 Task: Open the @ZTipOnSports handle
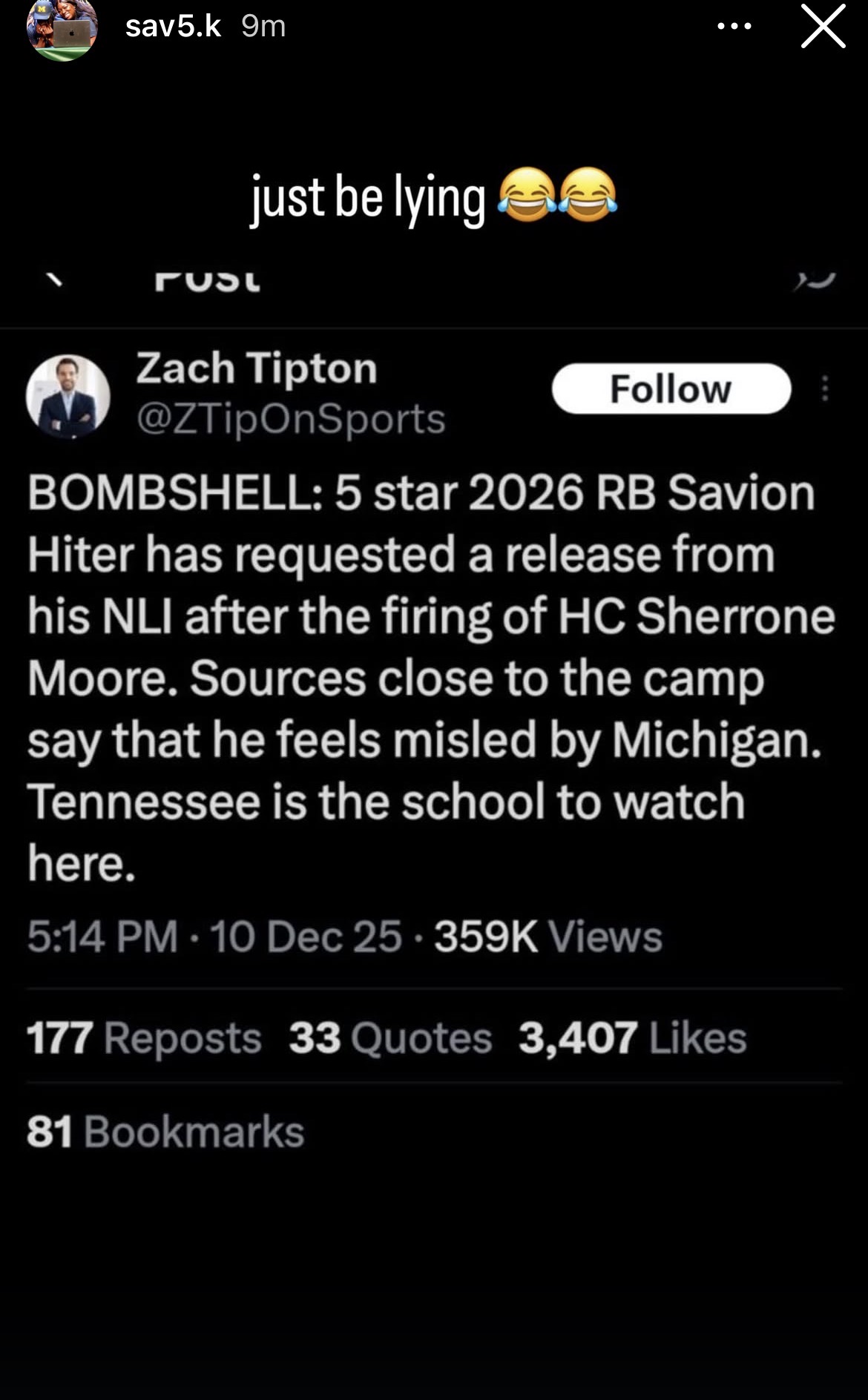[x=291, y=419]
